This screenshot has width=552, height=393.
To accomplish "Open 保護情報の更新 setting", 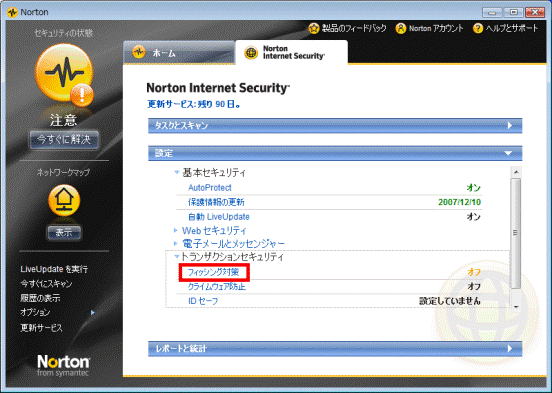I will 216,202.
